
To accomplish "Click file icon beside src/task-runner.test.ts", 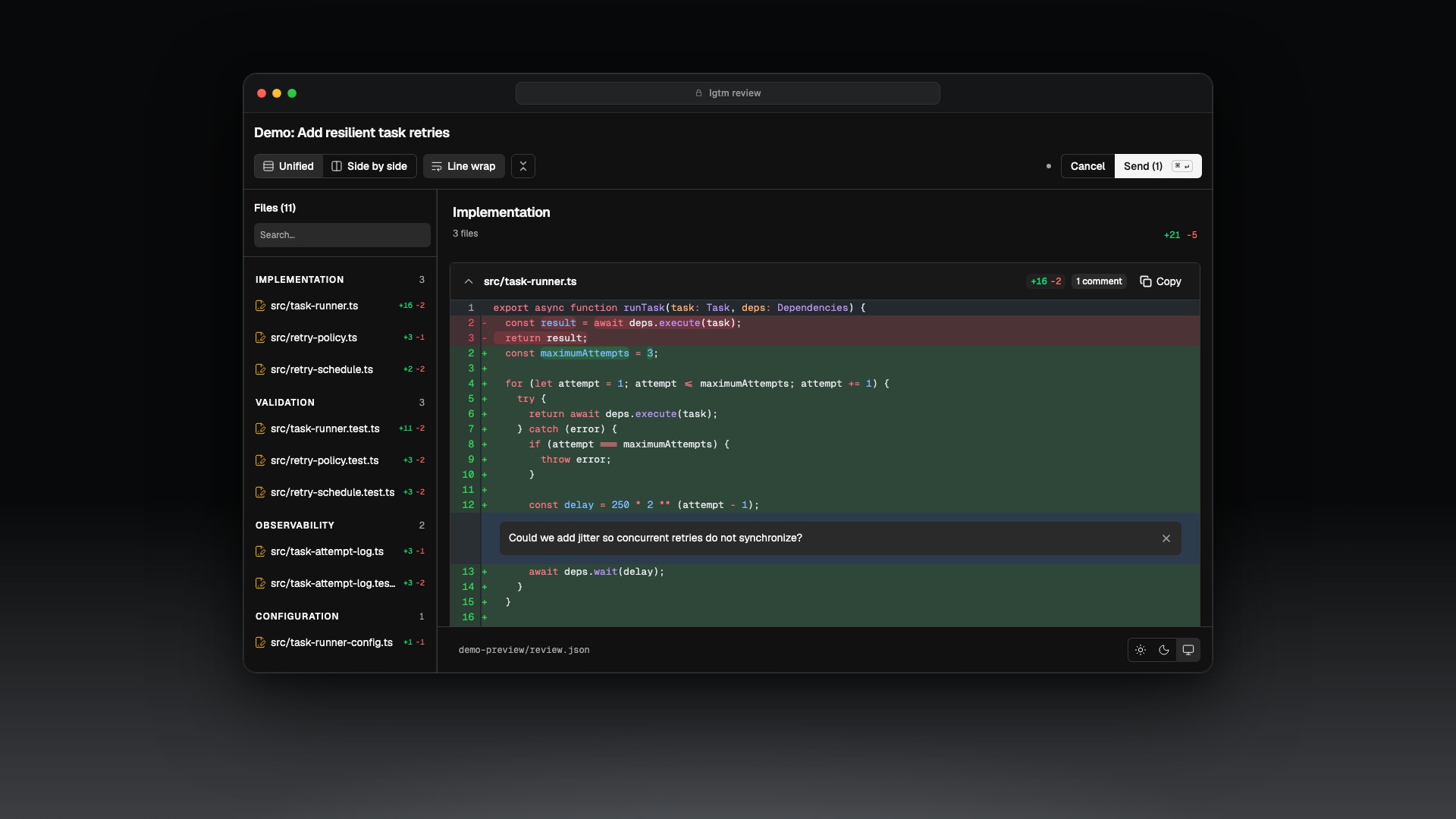I will coord(260,428).
